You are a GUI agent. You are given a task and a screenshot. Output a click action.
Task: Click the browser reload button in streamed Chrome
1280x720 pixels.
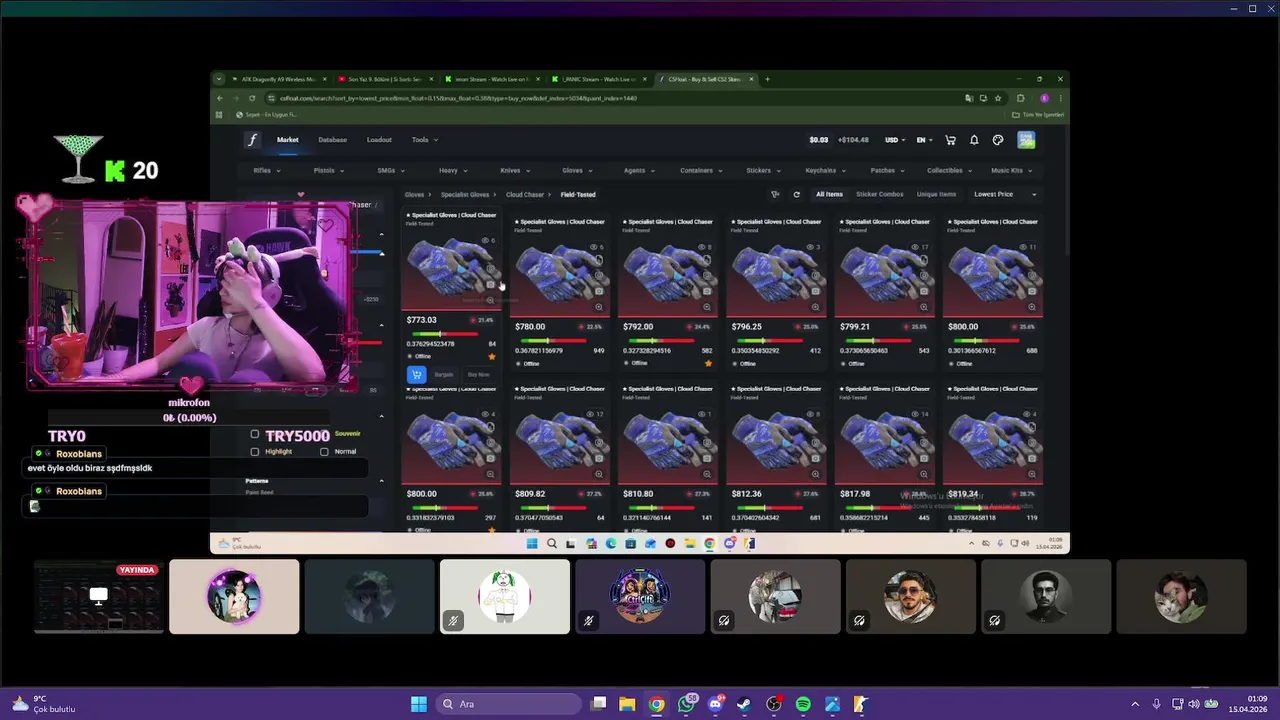coord(252,98)
